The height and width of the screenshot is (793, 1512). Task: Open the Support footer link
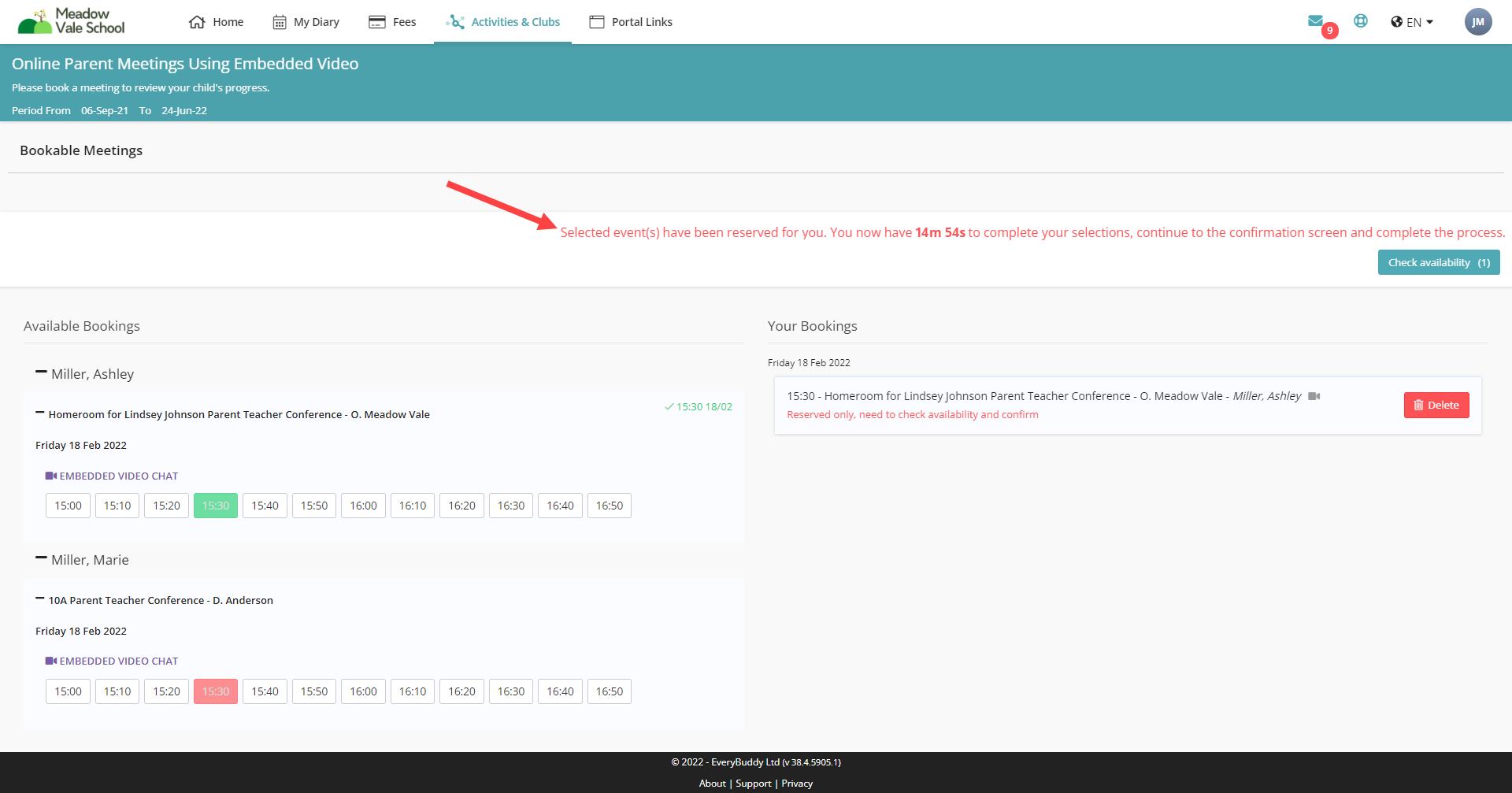click(753, 783)
